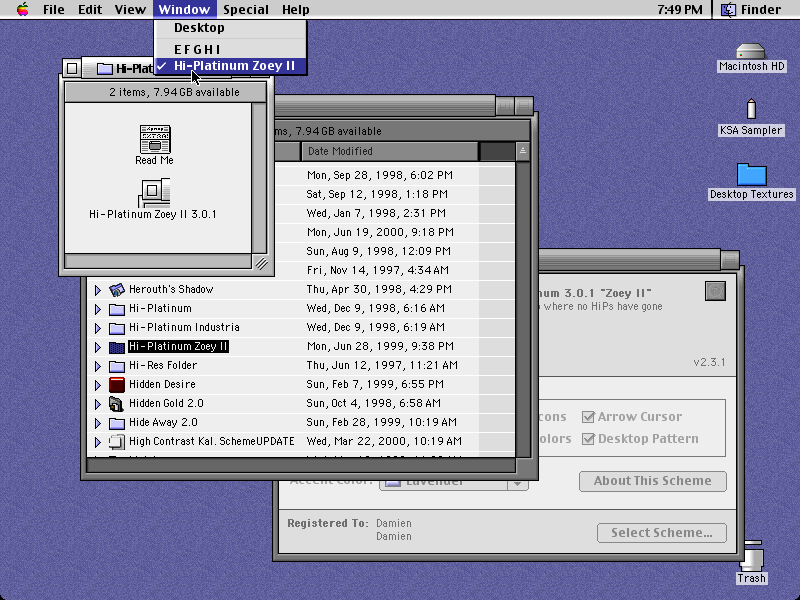
Task: Click the highlighted Hi-Platinum Zoey II folder icon in list
Action: click(x=117, y=347)
